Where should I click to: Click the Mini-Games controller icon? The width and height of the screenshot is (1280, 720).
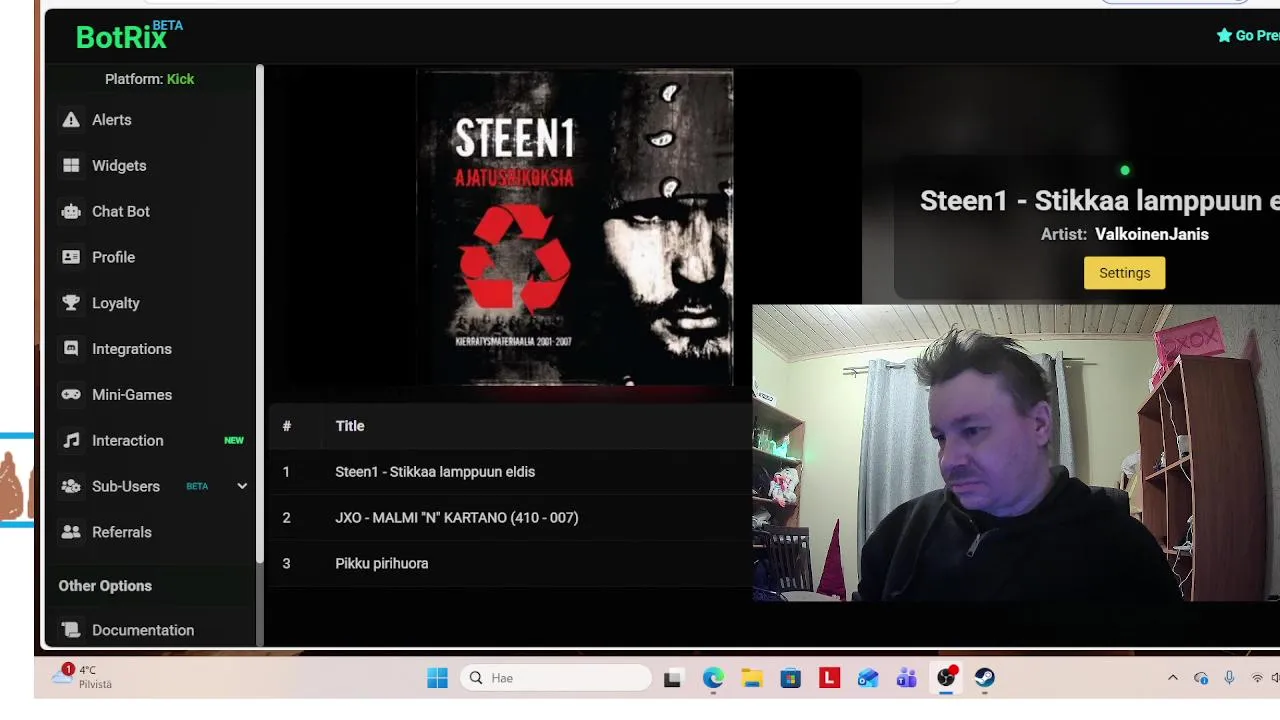pyautogui.click(x=71, y=395)
